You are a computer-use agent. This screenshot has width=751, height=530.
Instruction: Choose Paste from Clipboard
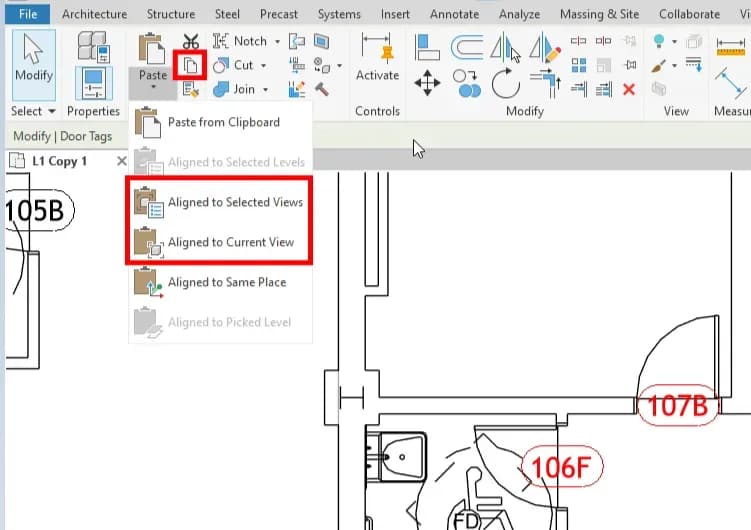(x=220, y=122)
